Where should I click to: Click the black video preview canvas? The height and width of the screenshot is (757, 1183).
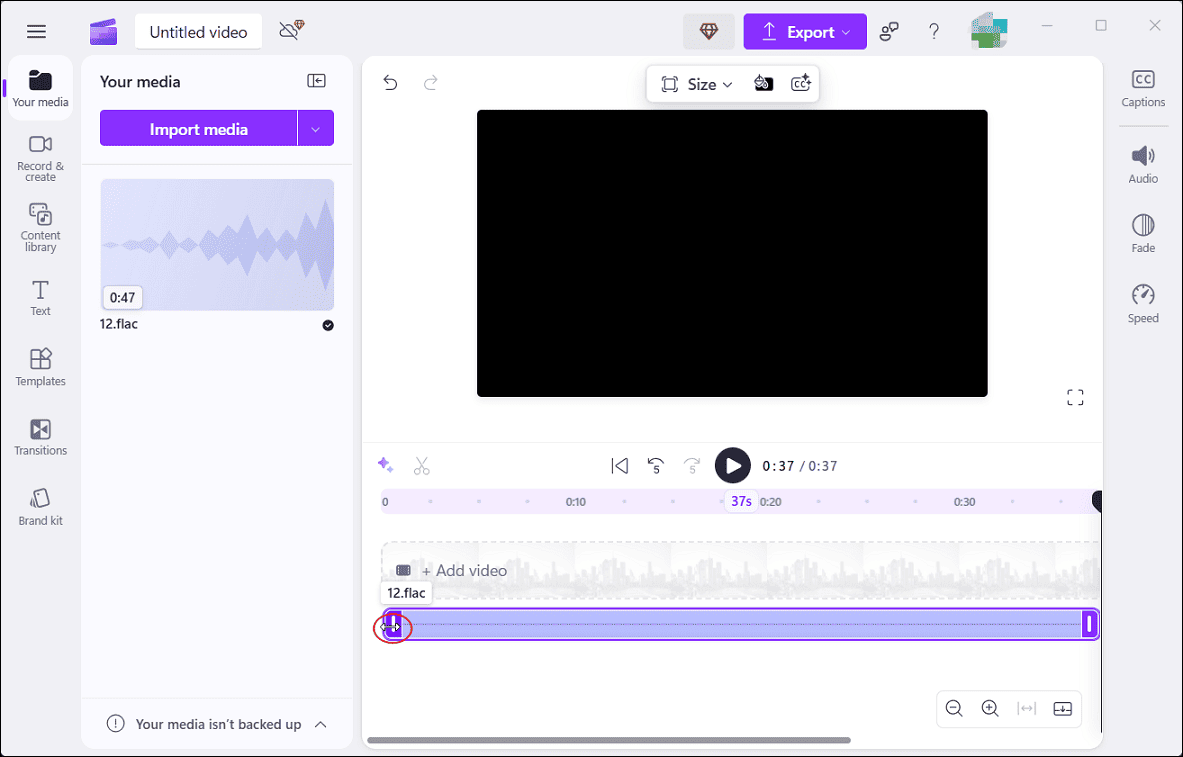pos(732,253)
